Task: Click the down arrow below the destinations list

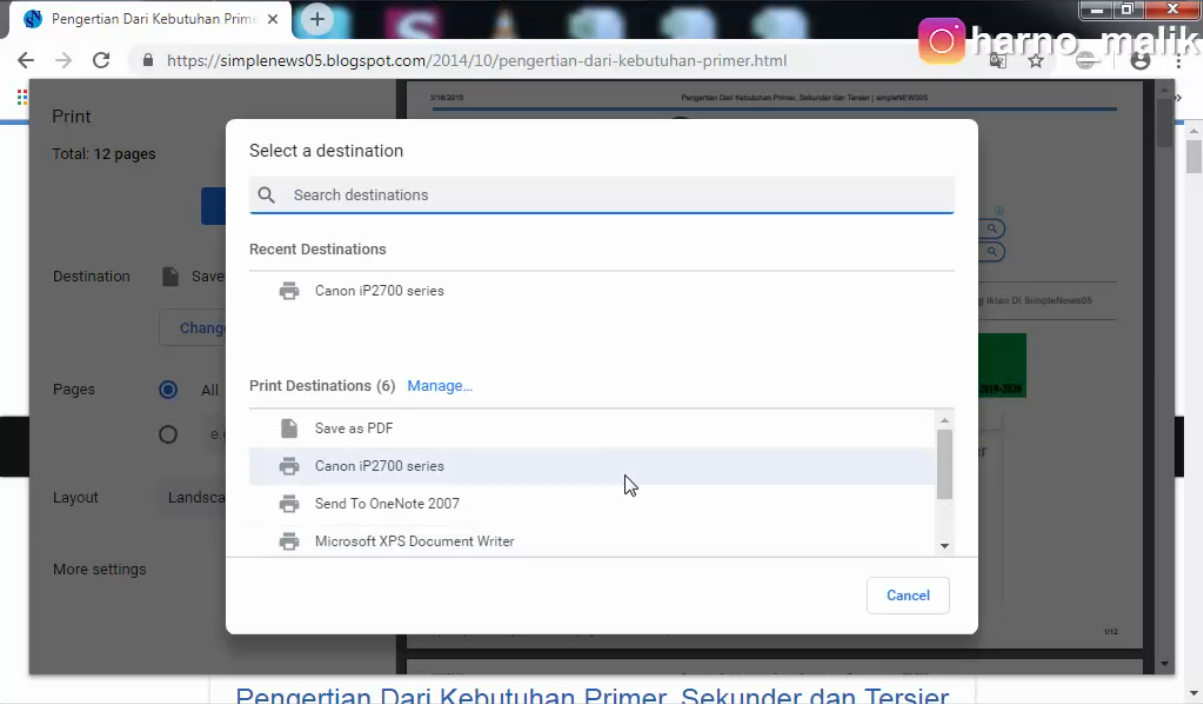Action: click(x=944, y=545)
